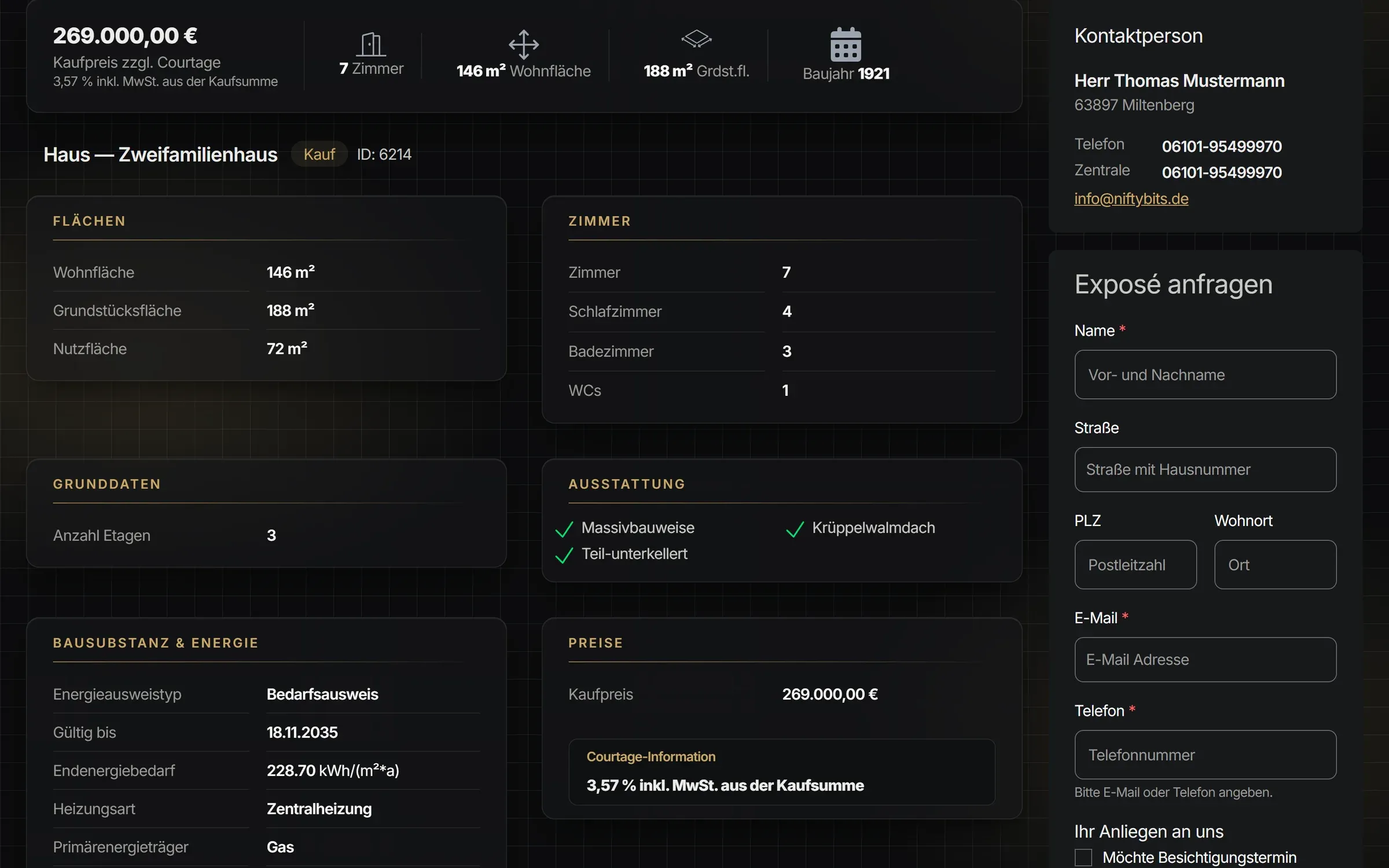This screenshot has width=1389, height=868.
Task: Click the ID: 6214 label
Action: pyautogui.click(x=384, y=154)
